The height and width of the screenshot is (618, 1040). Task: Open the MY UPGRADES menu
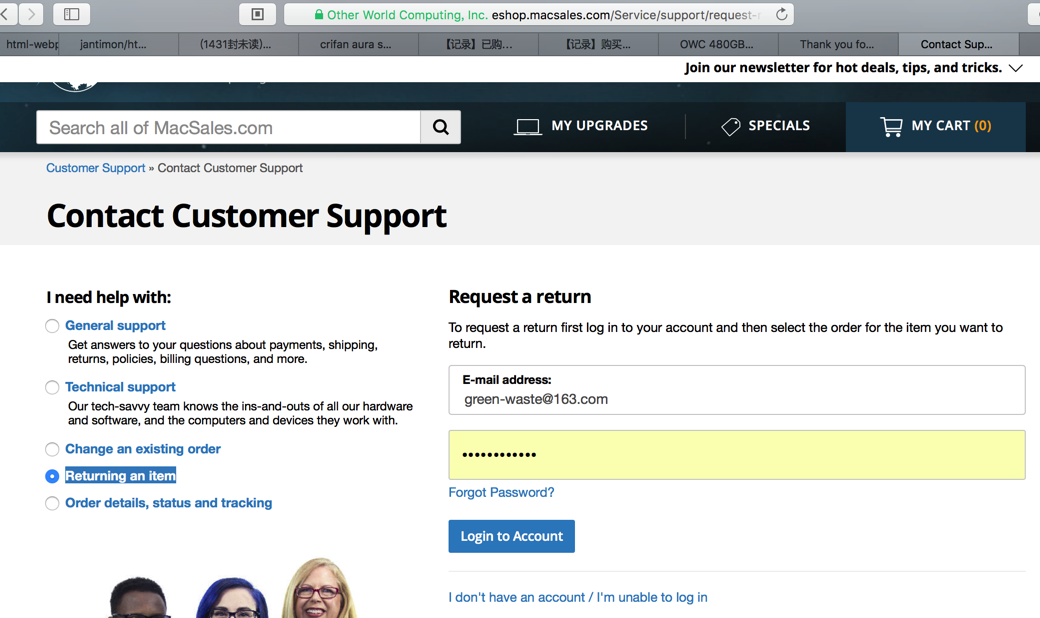[x=580, y=126]
